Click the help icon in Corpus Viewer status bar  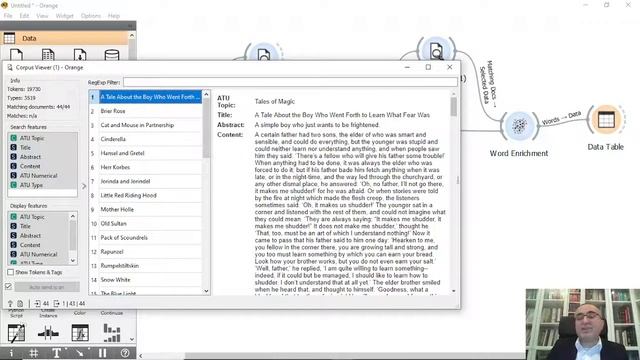click(x=11, y=304)
